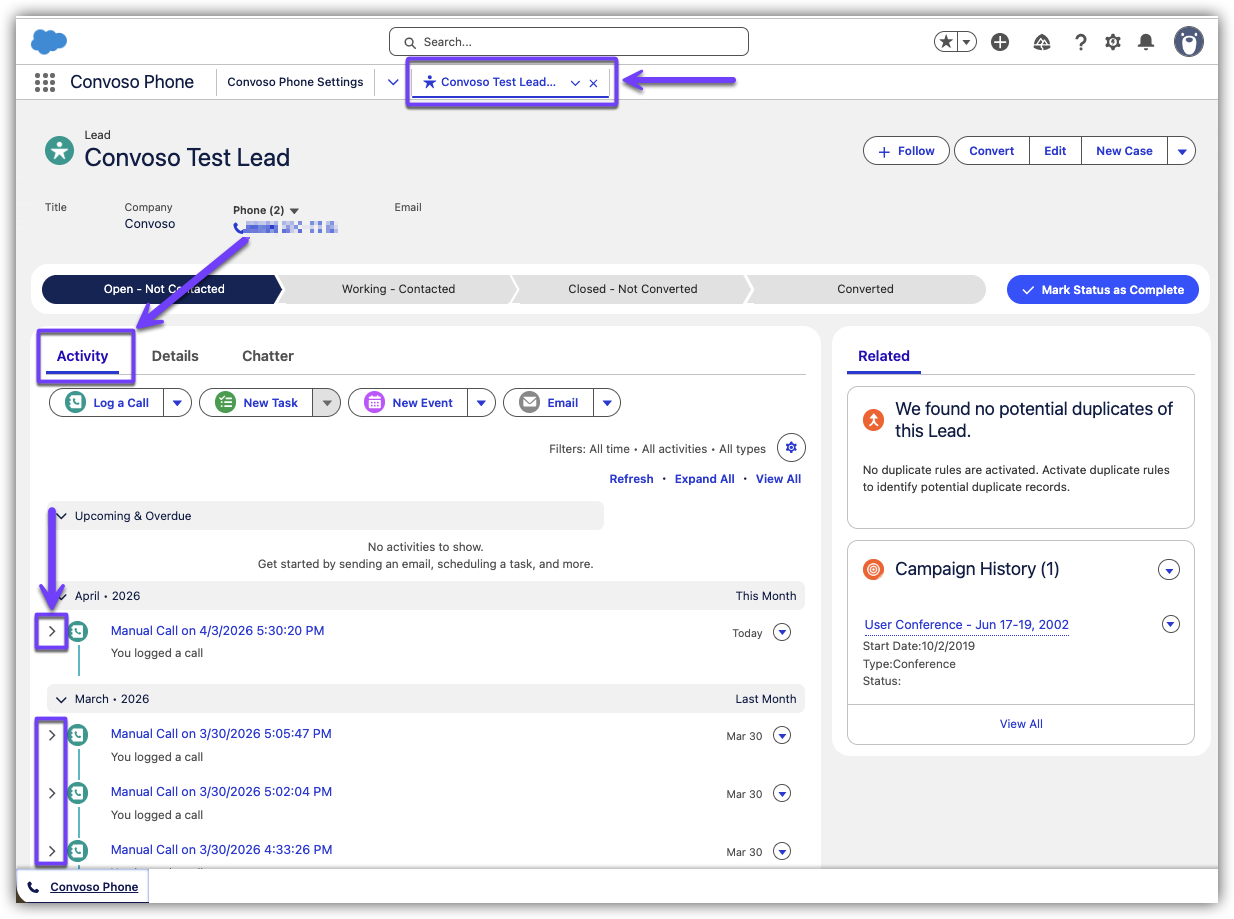
Task: Click the Salesforce cloud logo
Action: (x=49, y=41)
